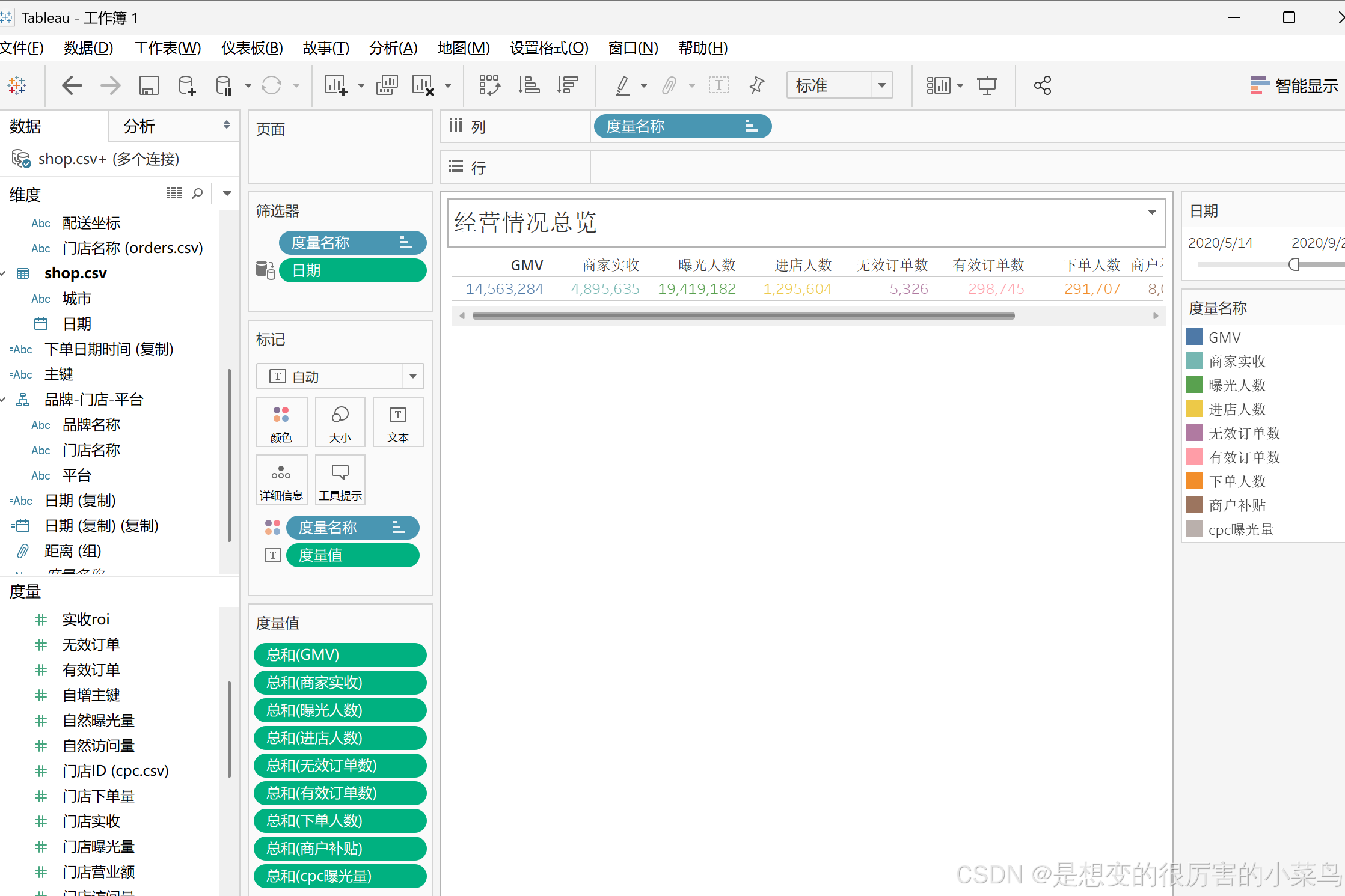Collapse the shop.csv table tree
This screenshot has width=1345, height=896.
pos(4,273)
